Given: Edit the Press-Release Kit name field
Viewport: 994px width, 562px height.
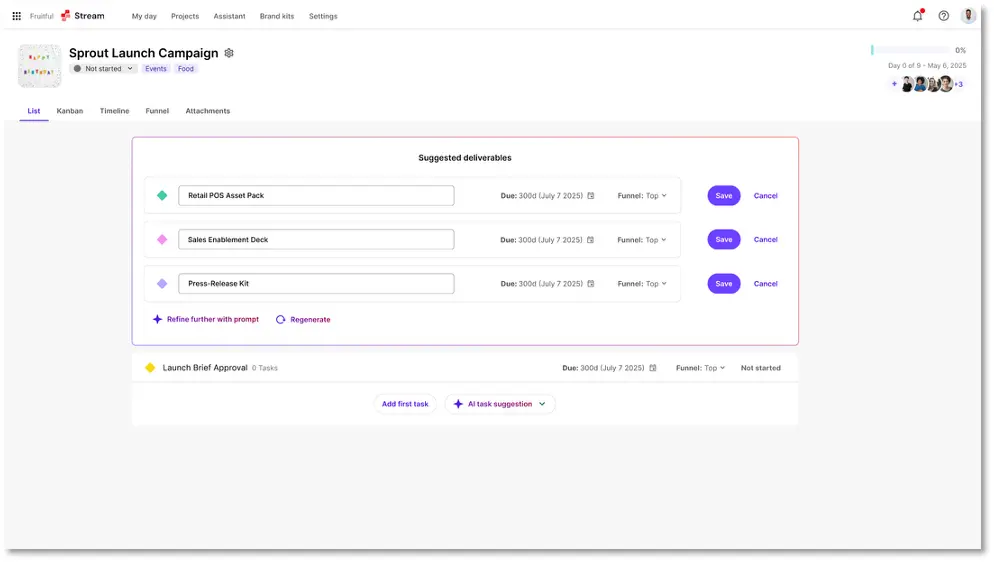Looking at the screenshot, I should 316,284.
